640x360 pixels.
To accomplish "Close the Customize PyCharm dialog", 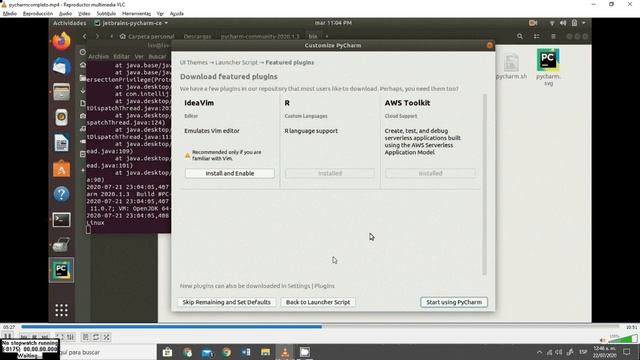I will tap(489, 45).
